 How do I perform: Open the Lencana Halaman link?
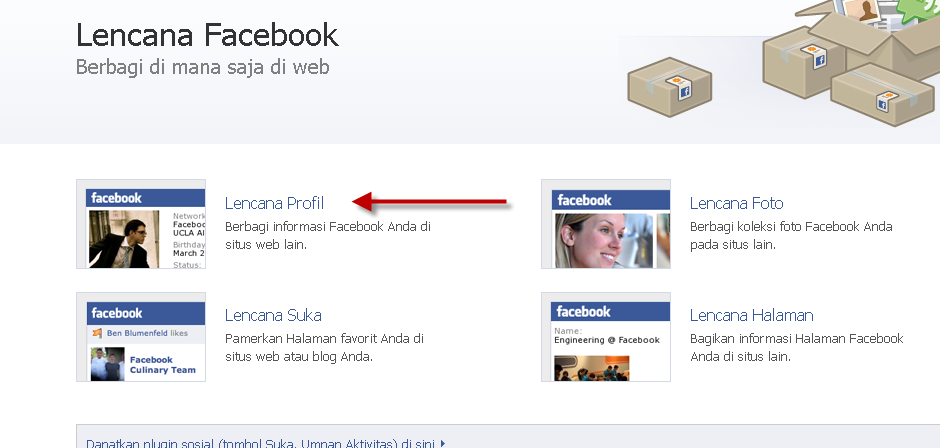(x=751, y=315)
